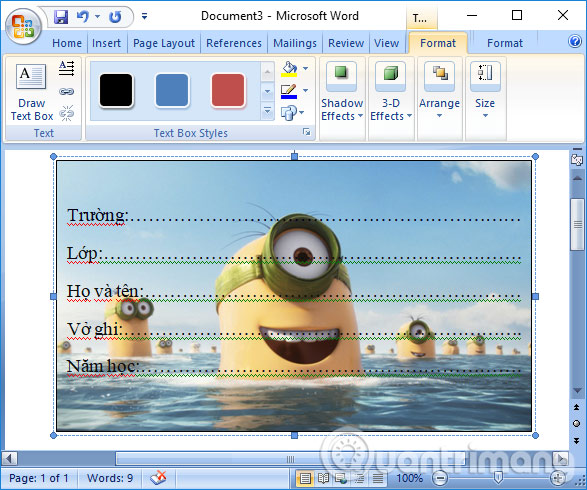Apply the red text box style
Viewport: 587px width, 490px height.
pyautogui.click(x=228, y=91)
